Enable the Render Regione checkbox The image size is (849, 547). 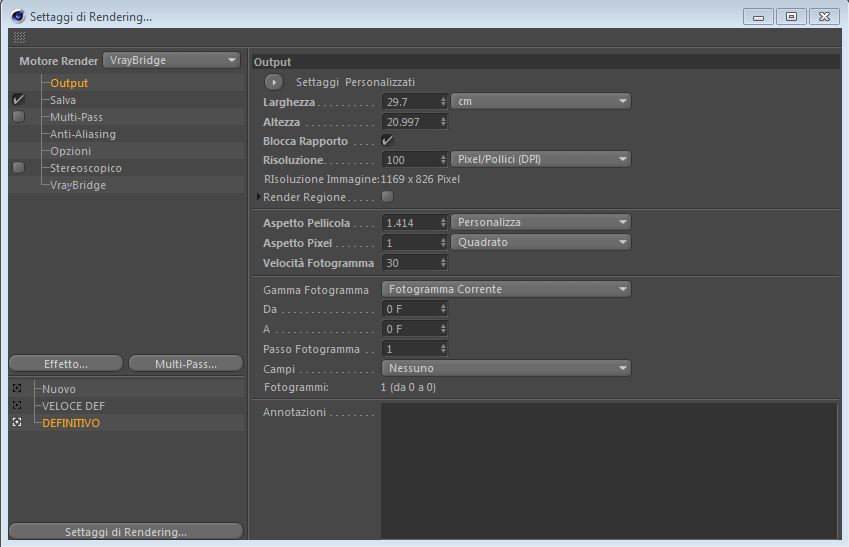(387, 197)
